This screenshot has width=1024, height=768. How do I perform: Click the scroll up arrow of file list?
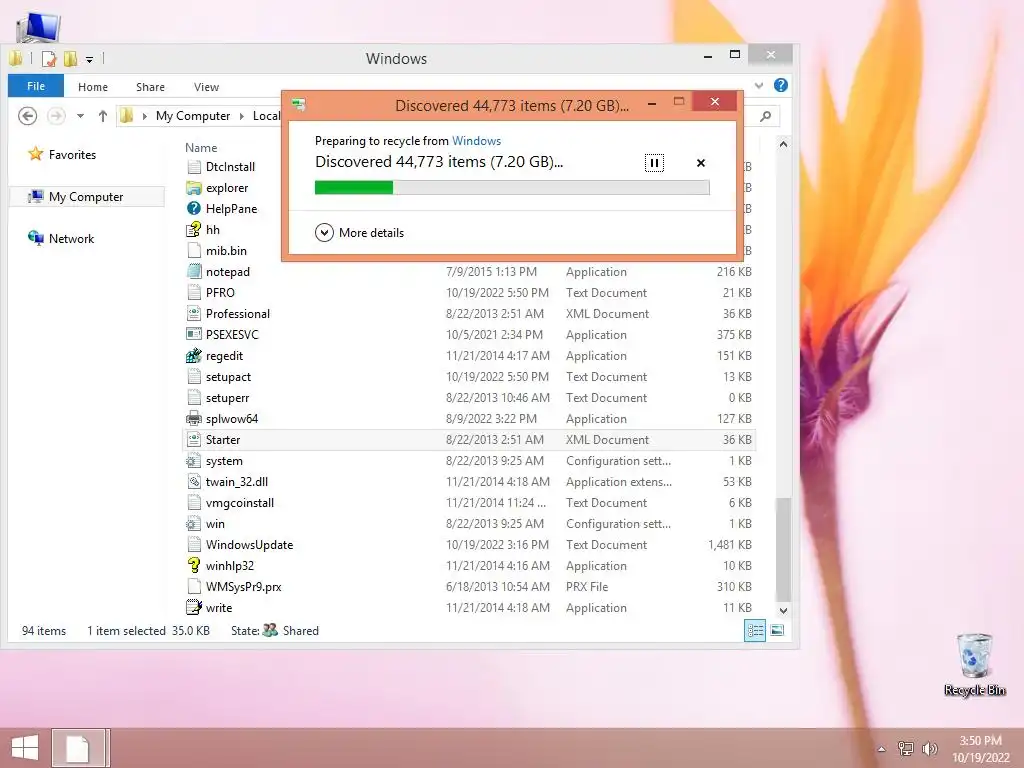click(x=784, y=144)
